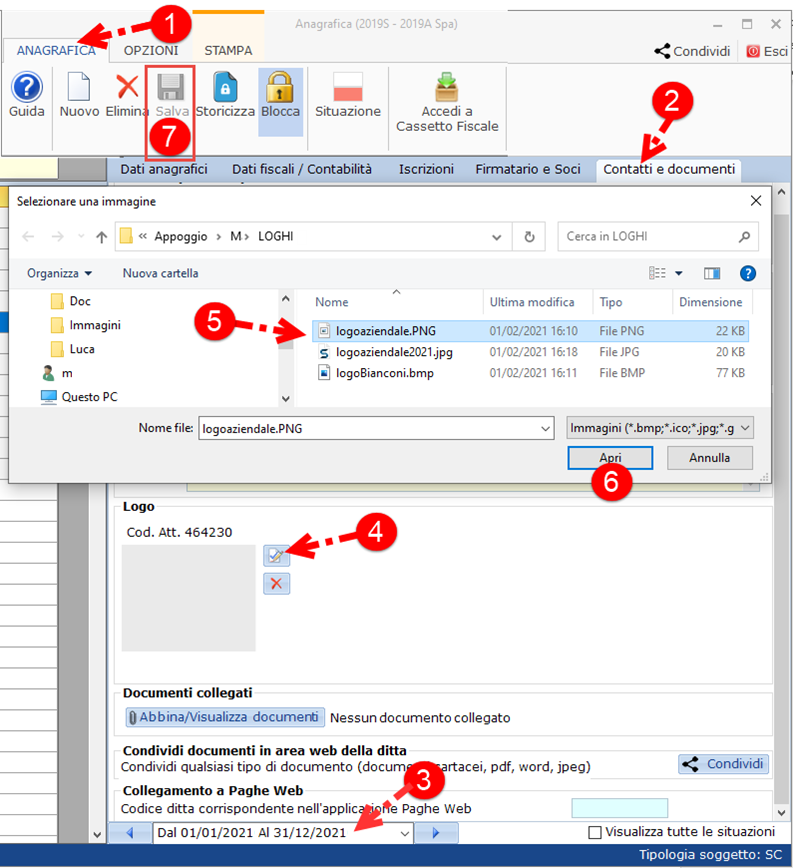This screenshot has width=793, height=868.
Task: Open the Situazione icon
Action: pos(348,87)
